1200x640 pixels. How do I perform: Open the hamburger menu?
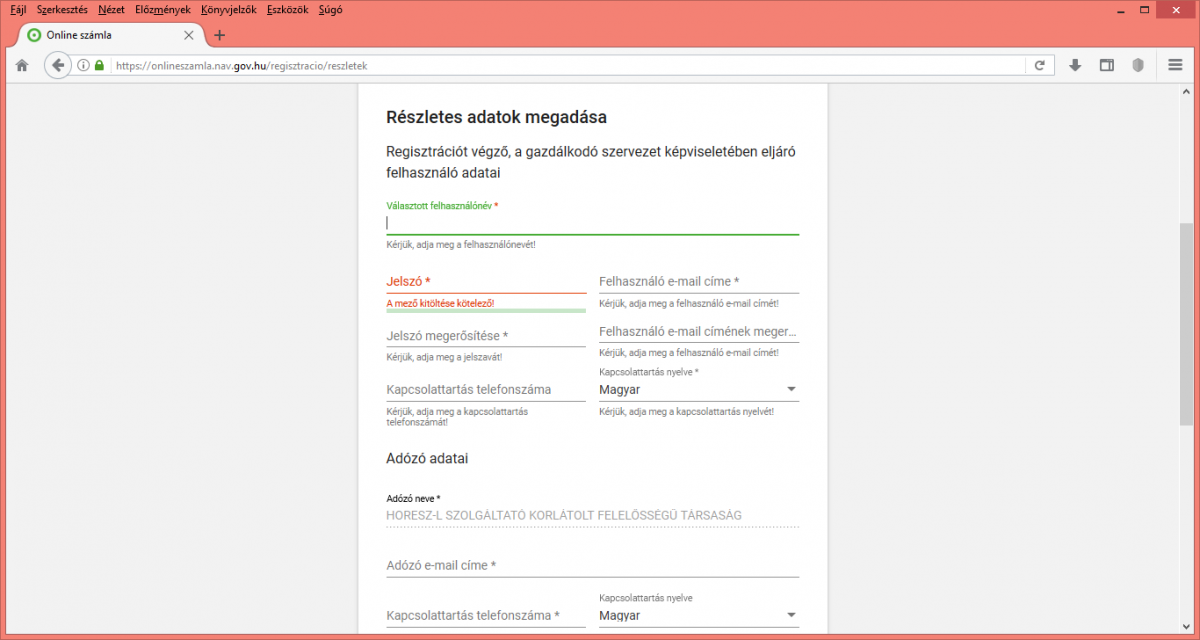click(1175, 66)
